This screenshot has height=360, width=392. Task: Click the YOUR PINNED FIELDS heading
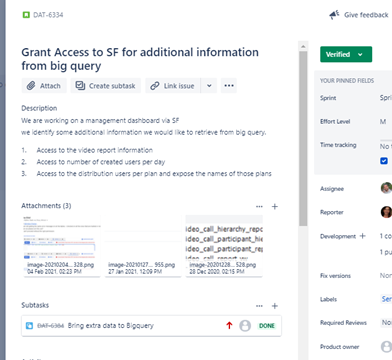point(347,81)
